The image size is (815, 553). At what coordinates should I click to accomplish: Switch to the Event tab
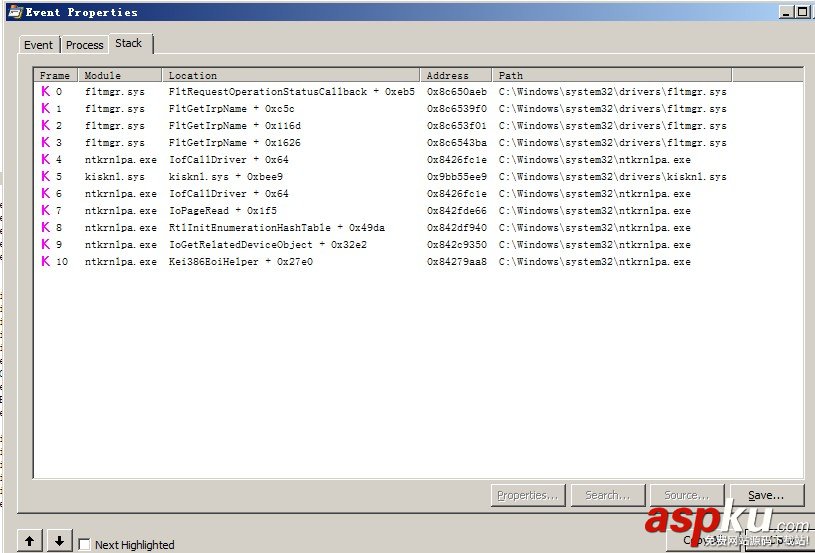(38, 45)
